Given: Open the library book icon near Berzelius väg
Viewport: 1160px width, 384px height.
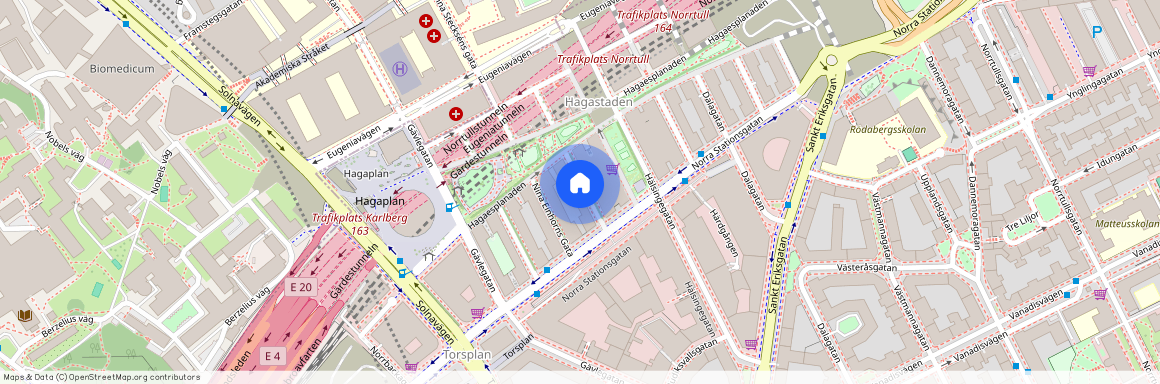Looking at the screenshot, I should coord(25,316).
